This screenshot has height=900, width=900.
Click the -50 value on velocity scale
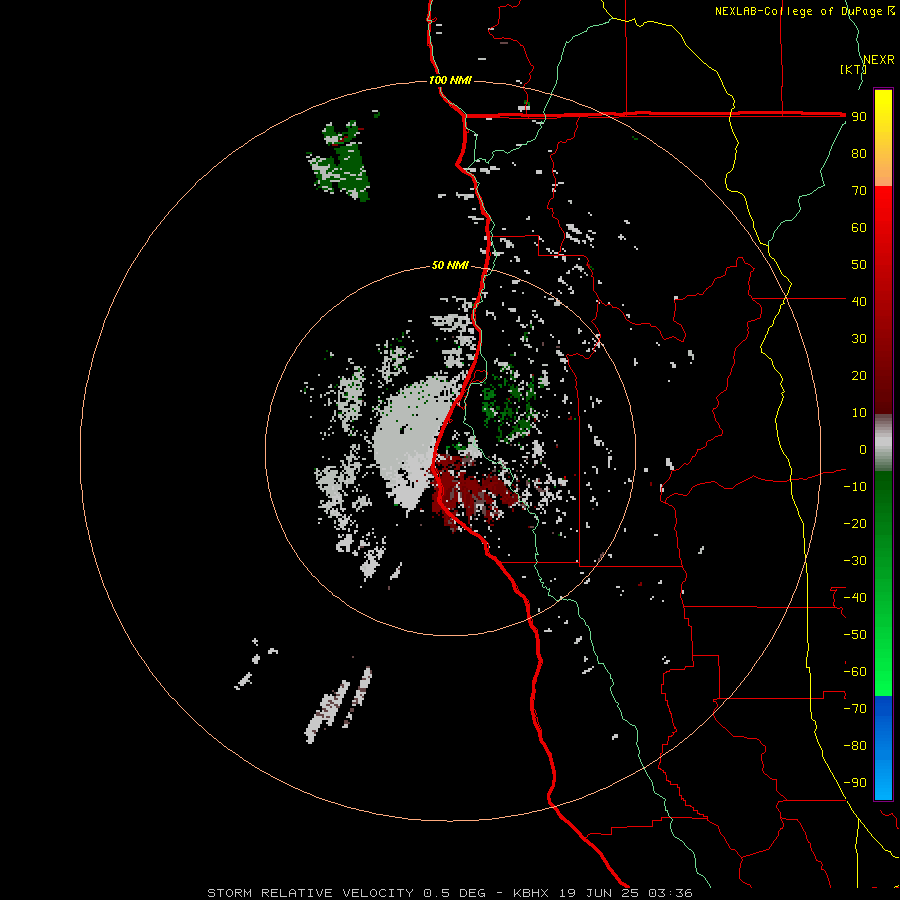coord(855,635)
